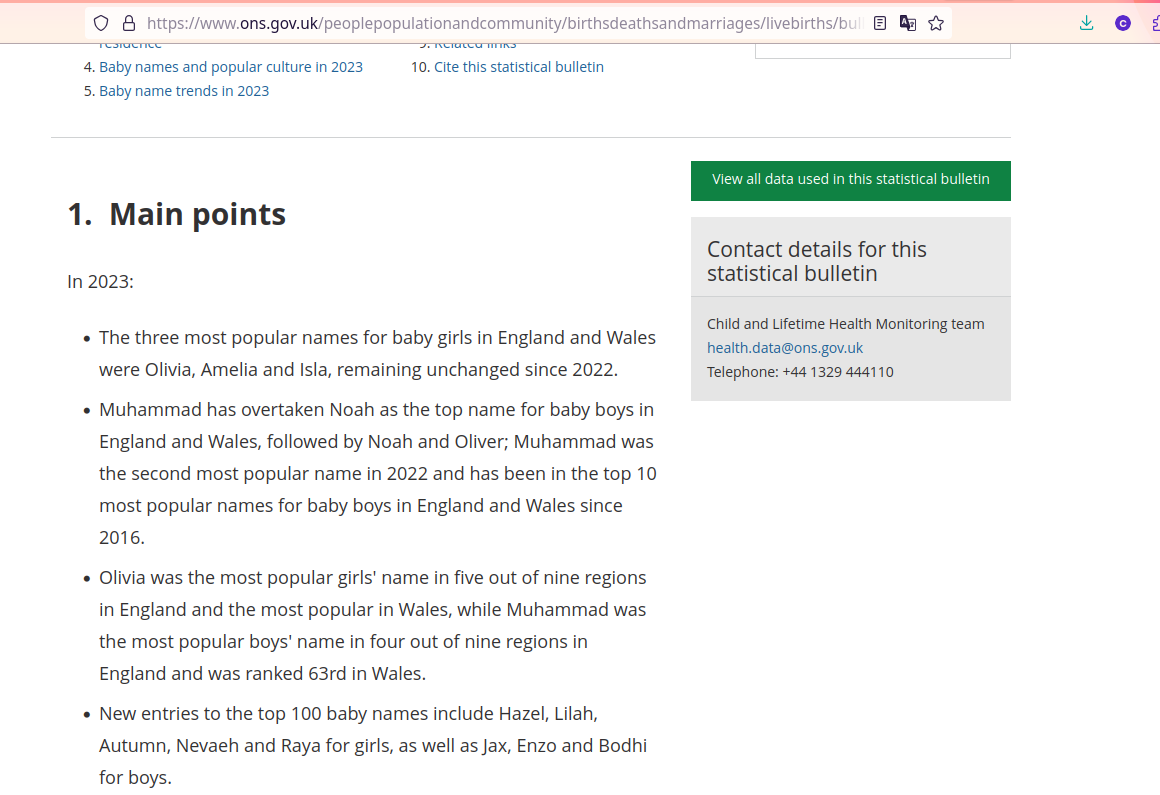Open the downloads panel
This screenshot has height=795, width=1160.
click(x=1087, y=23)
